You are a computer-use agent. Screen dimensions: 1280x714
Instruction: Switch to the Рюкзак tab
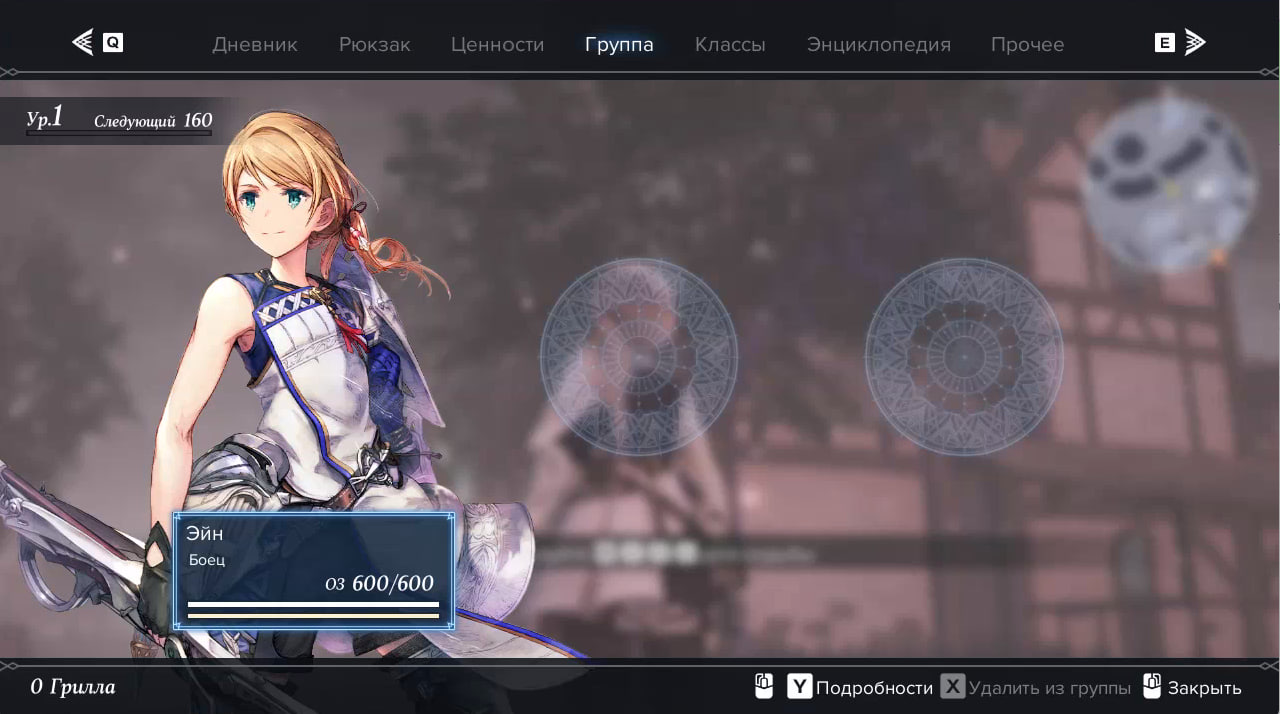(x=375, y=45)
